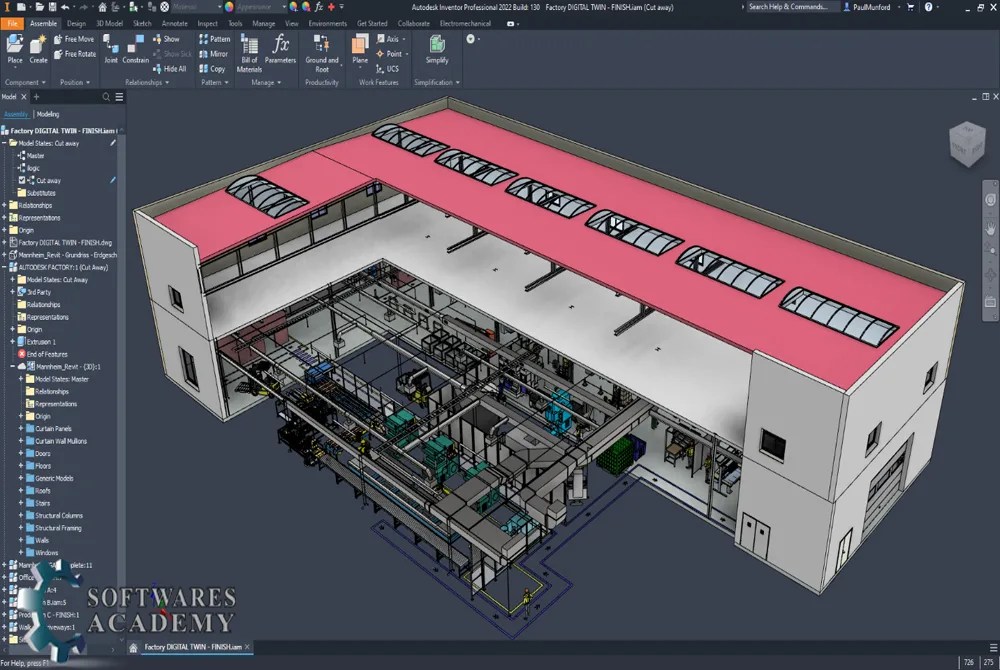Launch the Simplify tool
The width and height of the screenshot is (1000, 670).
(436, 50)
